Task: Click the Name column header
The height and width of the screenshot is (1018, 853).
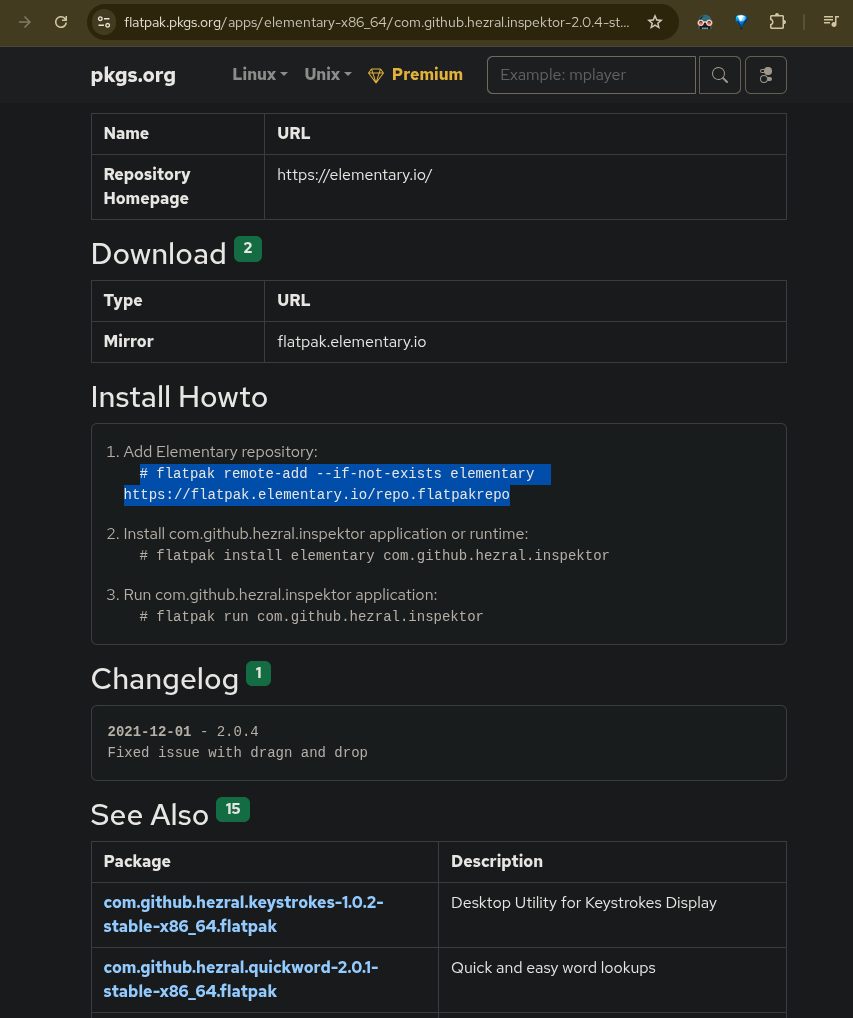Action: click(x=126, y=134)
